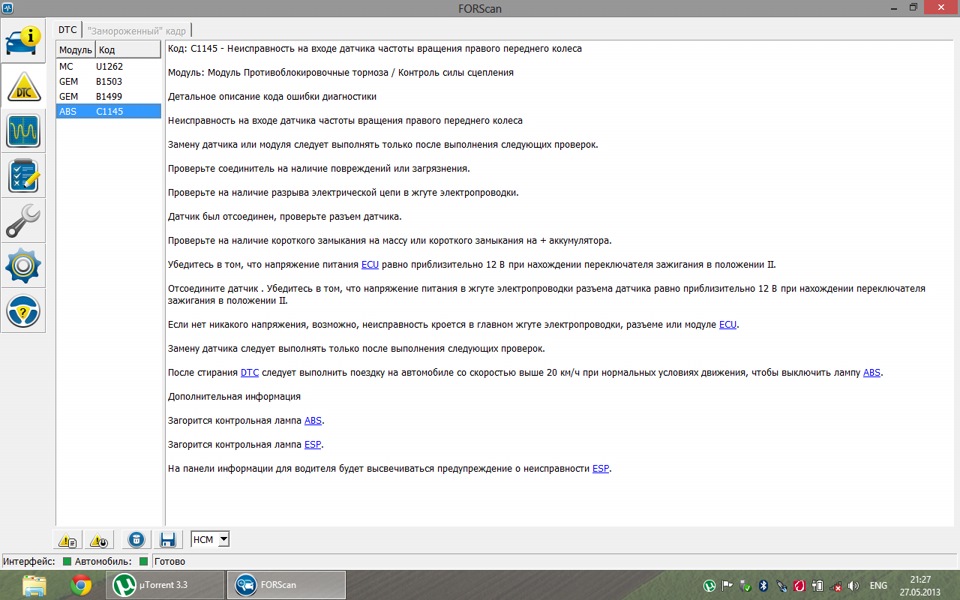The image size is (960, 600).
Task: Open the µTorrent tray icon
Action: 709,586
